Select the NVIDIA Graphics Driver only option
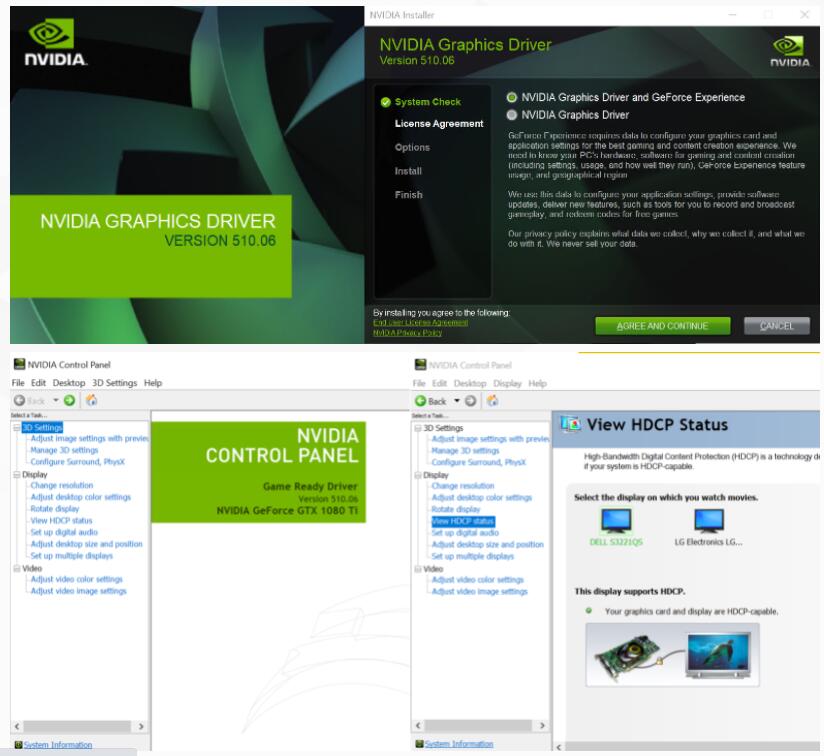 (513, 114)
